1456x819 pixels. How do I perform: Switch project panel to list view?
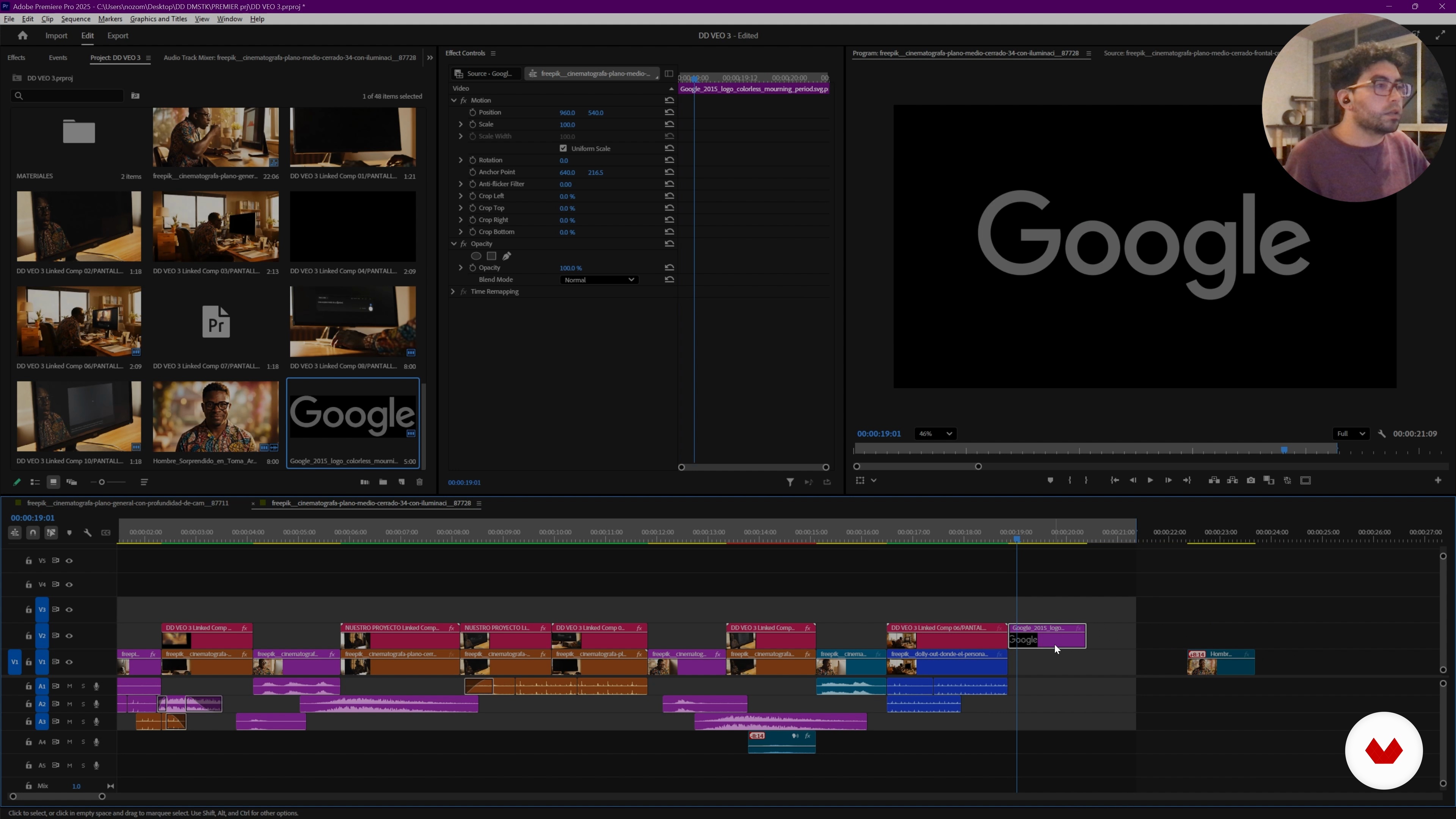click(35, 482)
